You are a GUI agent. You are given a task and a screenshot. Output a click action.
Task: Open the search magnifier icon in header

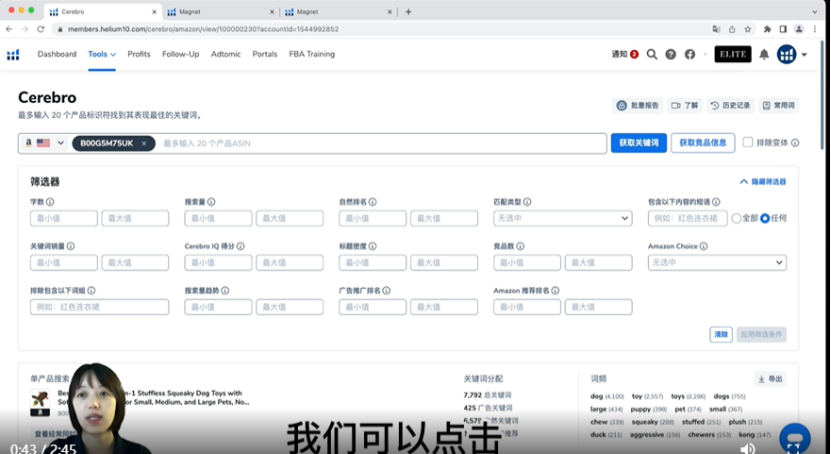[652, 54]
